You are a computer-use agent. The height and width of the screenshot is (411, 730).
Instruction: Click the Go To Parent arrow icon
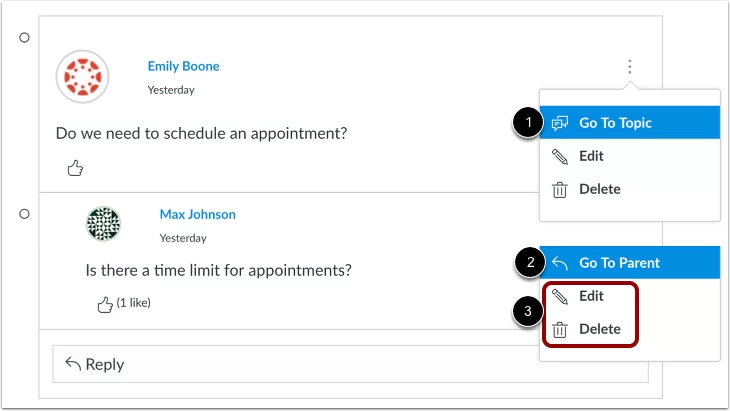coord(560,263)
